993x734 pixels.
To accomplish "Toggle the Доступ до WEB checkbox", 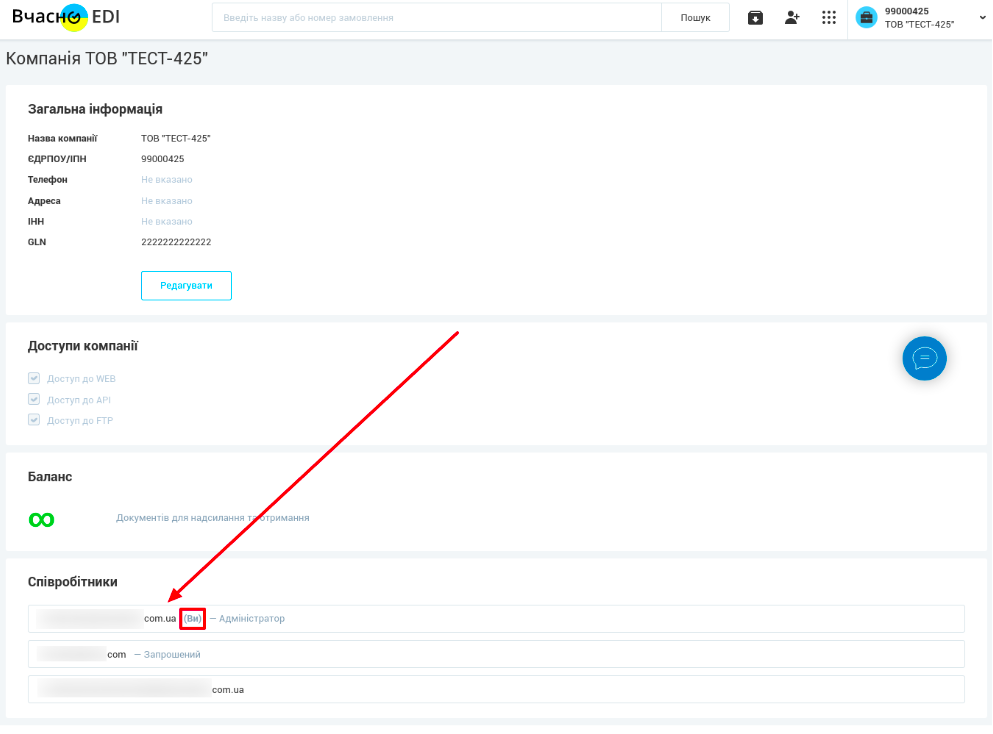I will 34,379.
